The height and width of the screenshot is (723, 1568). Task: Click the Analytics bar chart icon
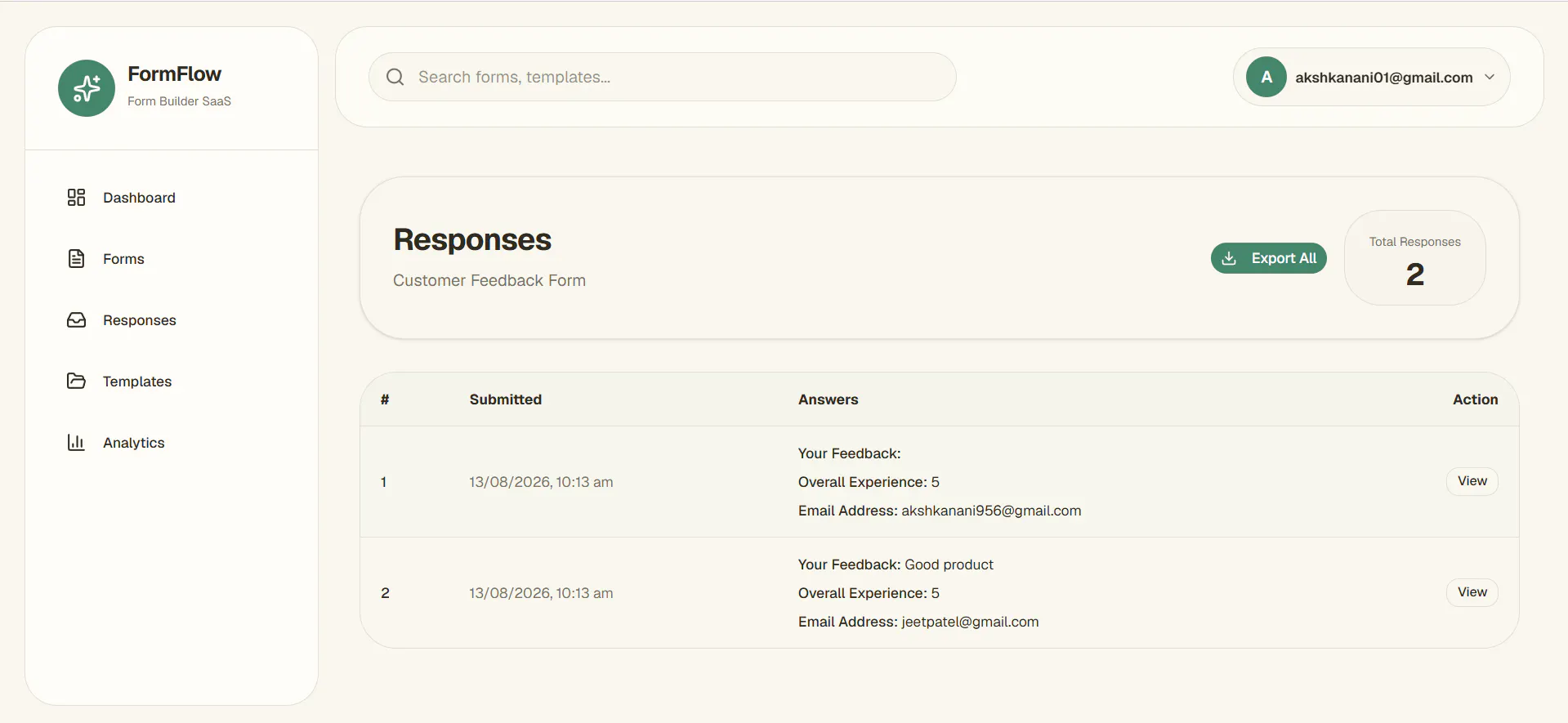[76, 443]
